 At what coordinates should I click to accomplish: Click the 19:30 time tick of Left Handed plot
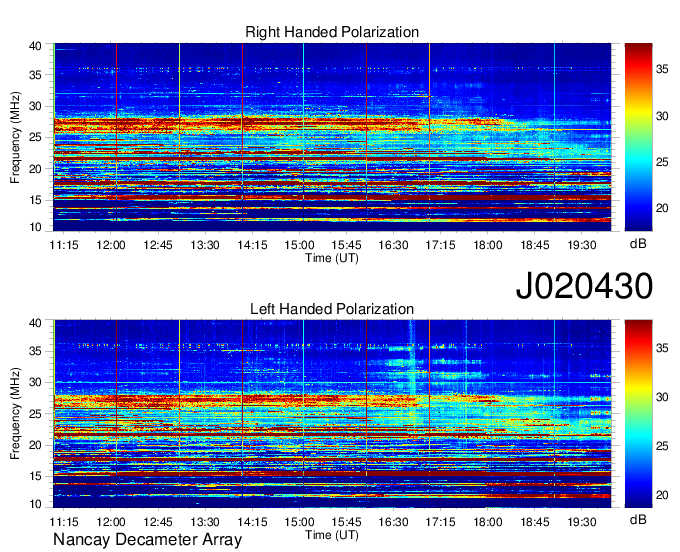click(x=582, y=522)
